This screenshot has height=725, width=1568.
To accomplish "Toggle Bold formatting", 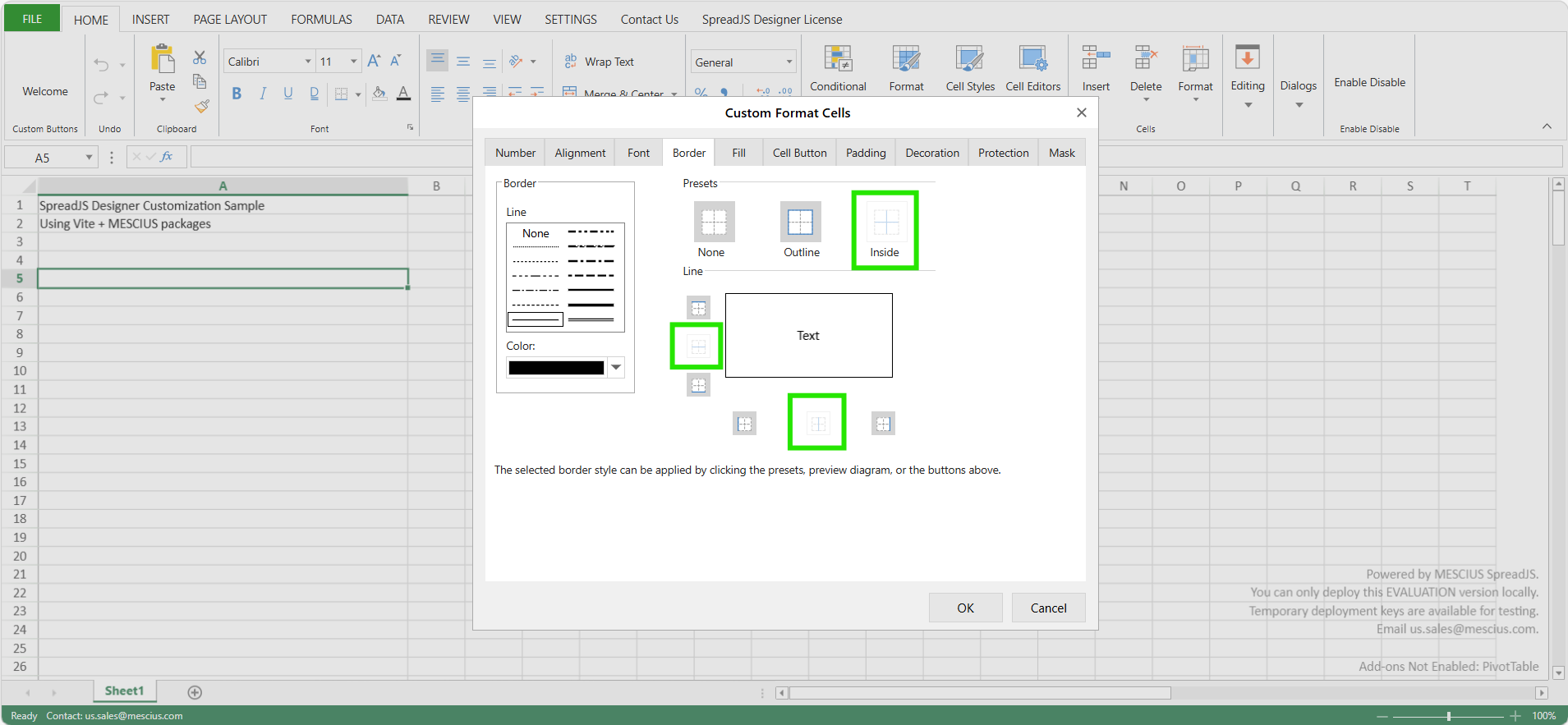I will [237, 94].
